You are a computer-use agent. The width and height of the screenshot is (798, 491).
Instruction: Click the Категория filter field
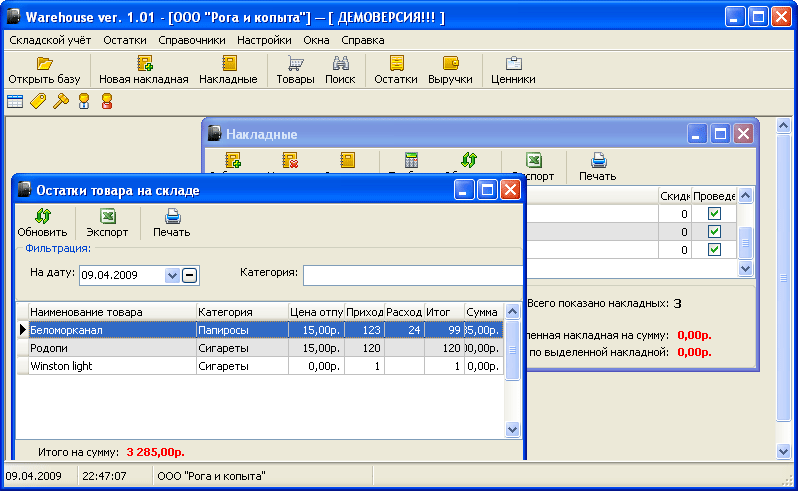[413, 275]
